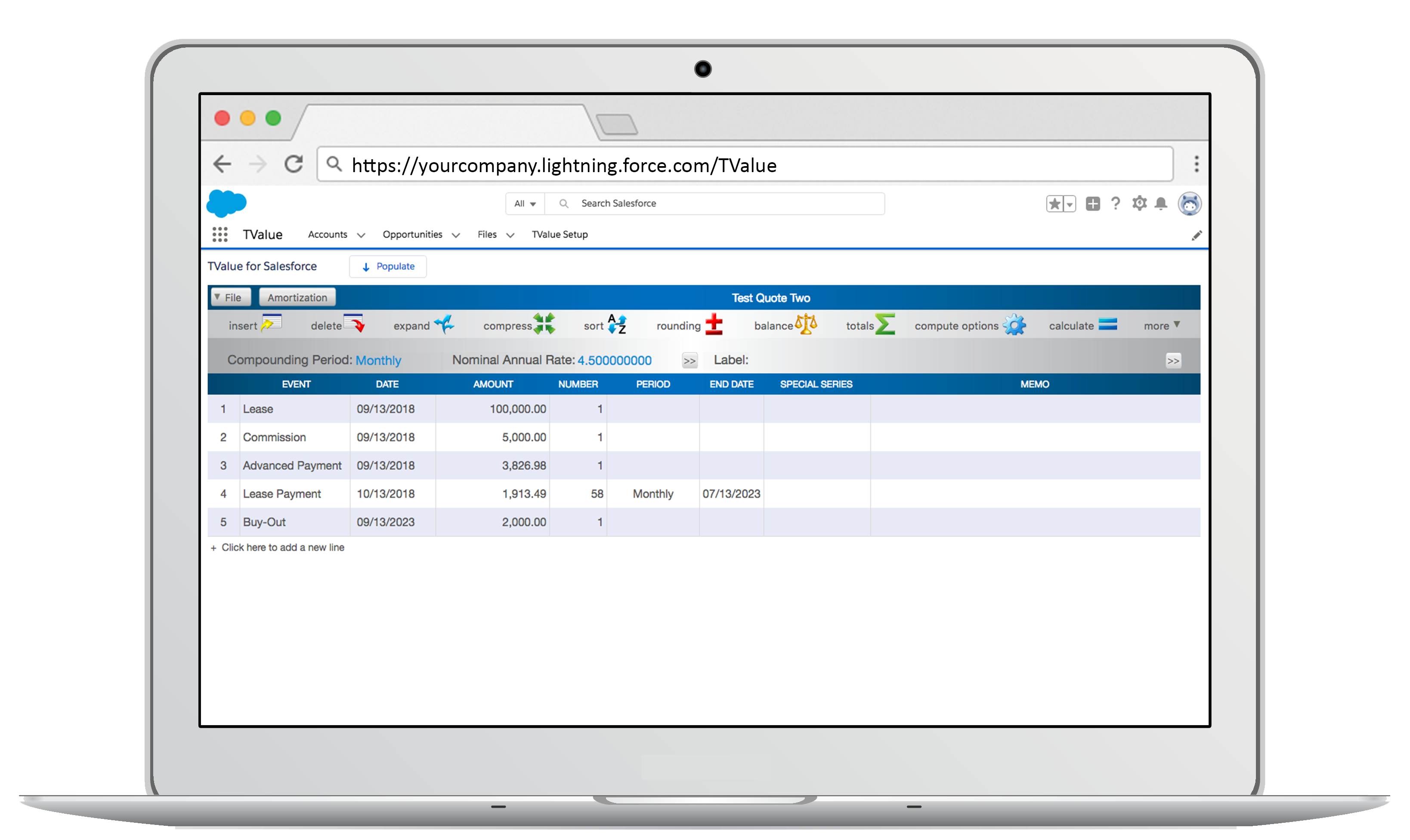Viewport: 1410px width, 840px height.
Task: Open the Salesforce help question mark
Action: click(1116, 203)
